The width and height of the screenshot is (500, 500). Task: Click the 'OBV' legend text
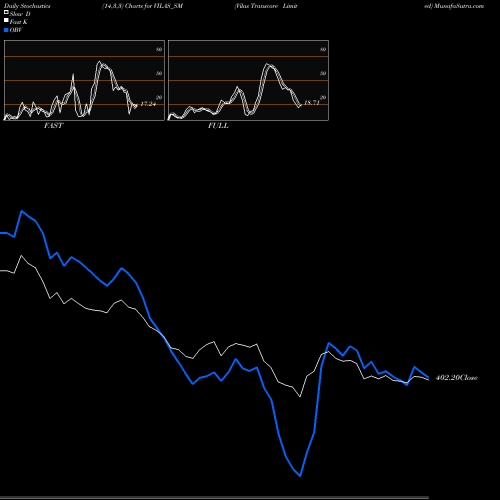(16, 30)
